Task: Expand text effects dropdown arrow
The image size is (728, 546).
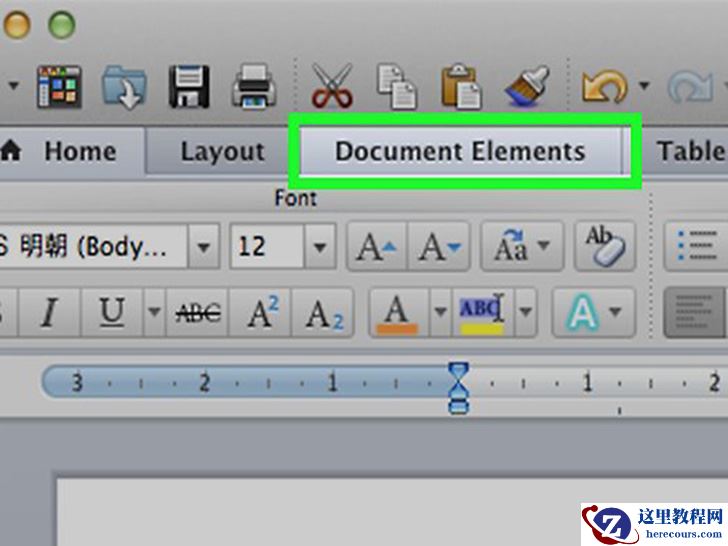Action: 616,312
